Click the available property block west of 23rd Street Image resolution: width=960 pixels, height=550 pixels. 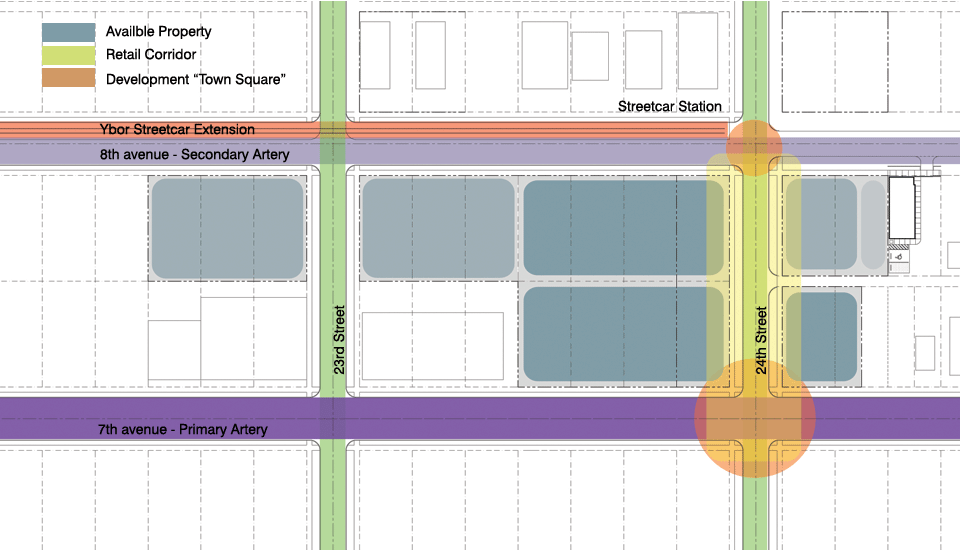click(228, 228)
